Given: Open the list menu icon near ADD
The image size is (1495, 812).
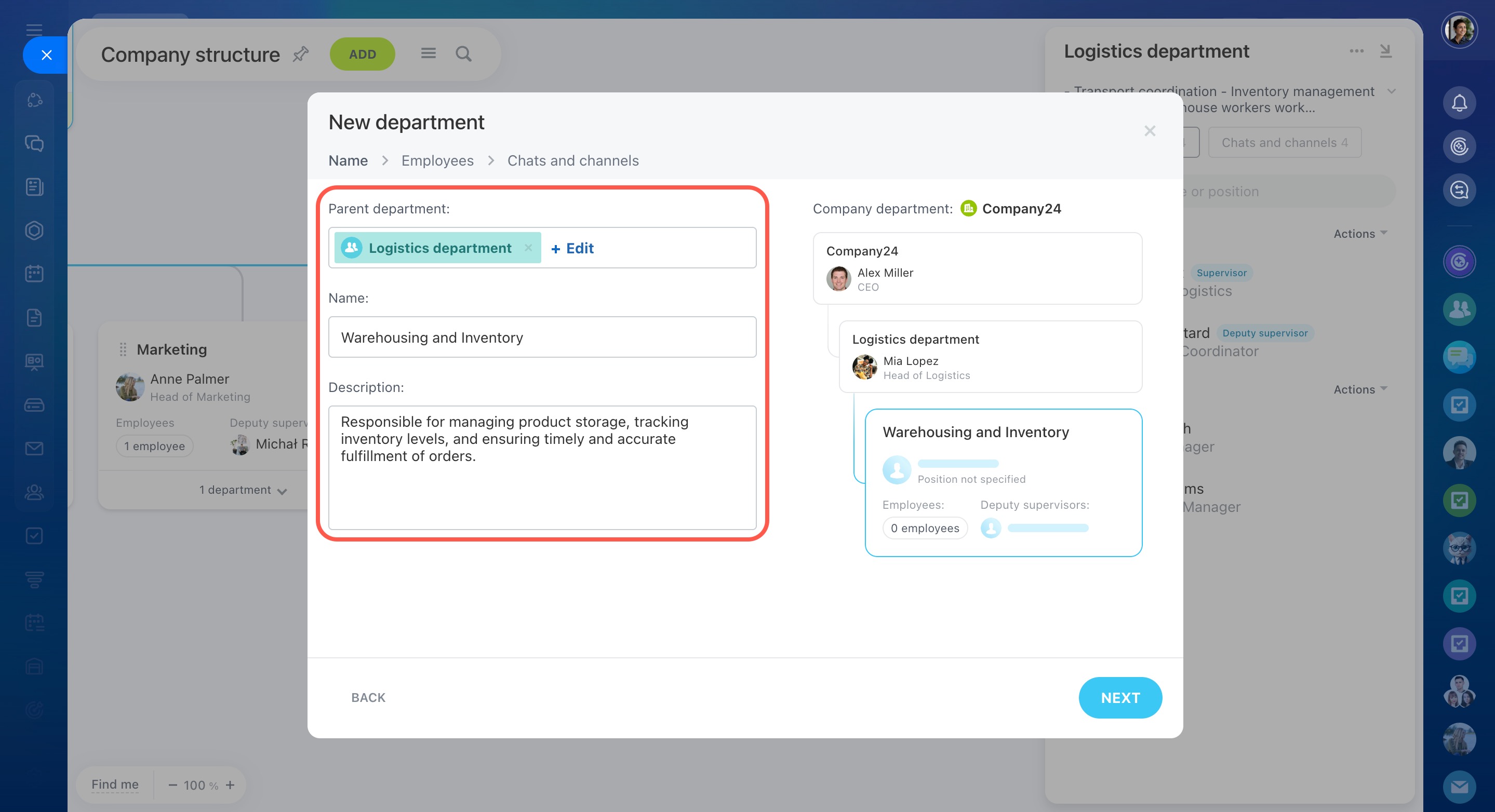Looking at the screenshot, I should point(429,54).
